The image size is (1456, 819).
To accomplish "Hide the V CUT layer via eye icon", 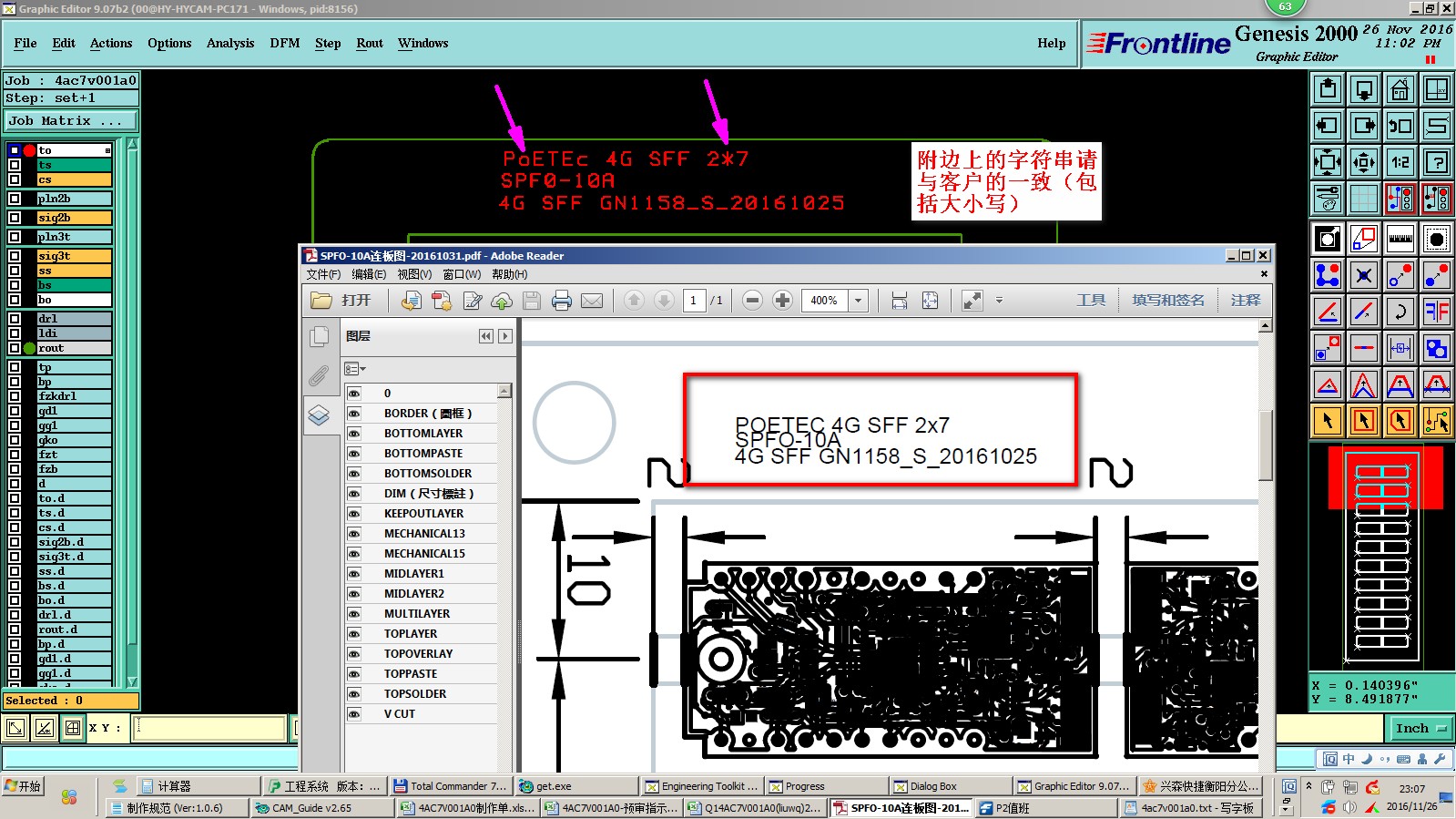I will (x=354, y=714).
